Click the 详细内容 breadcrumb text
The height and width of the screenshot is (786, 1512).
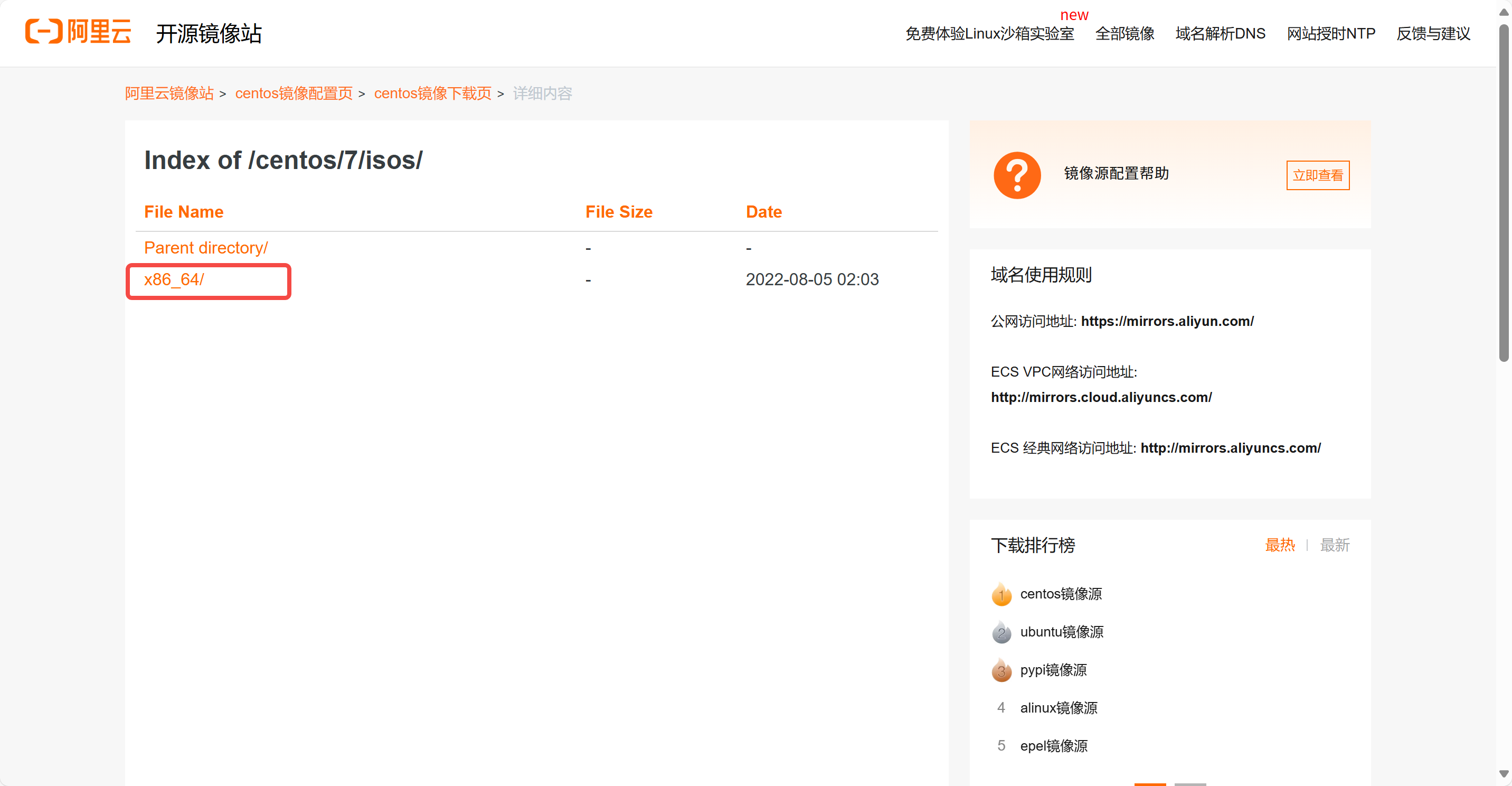[542, 93]
